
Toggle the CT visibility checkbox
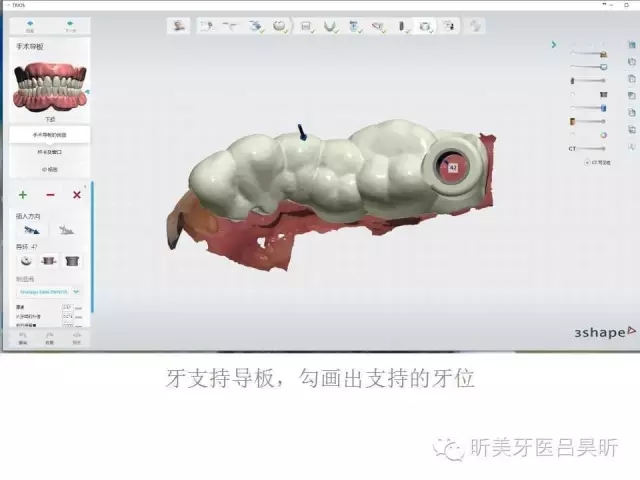point(589,160)
